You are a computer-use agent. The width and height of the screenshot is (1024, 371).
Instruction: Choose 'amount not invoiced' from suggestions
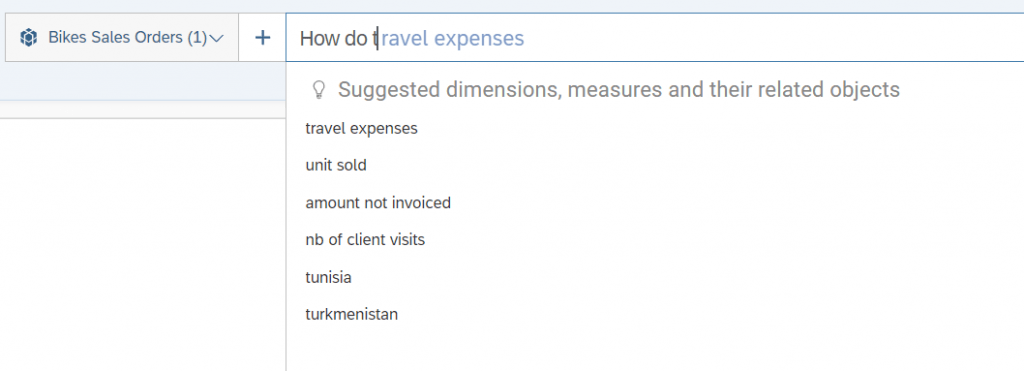[378, 203]
